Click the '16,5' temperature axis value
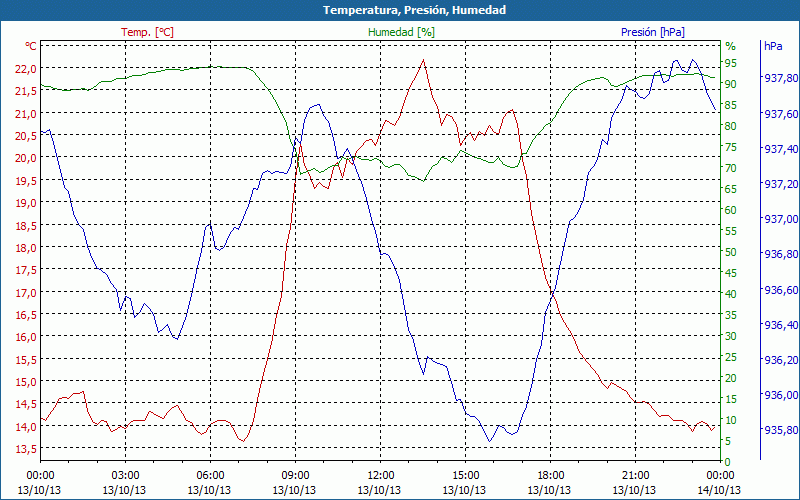Image resolution: width=800 pixels, height=500 pixels. (x=26, y=315)
